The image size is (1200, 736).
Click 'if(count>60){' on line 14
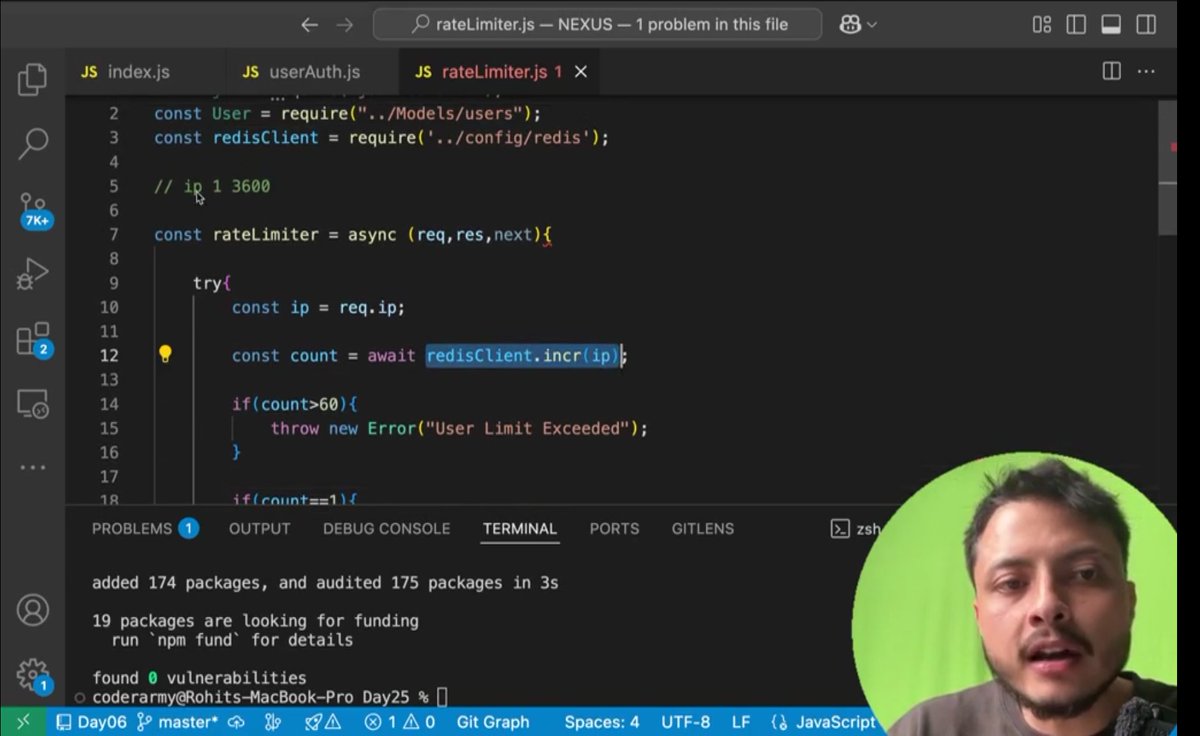pos(294,404)
